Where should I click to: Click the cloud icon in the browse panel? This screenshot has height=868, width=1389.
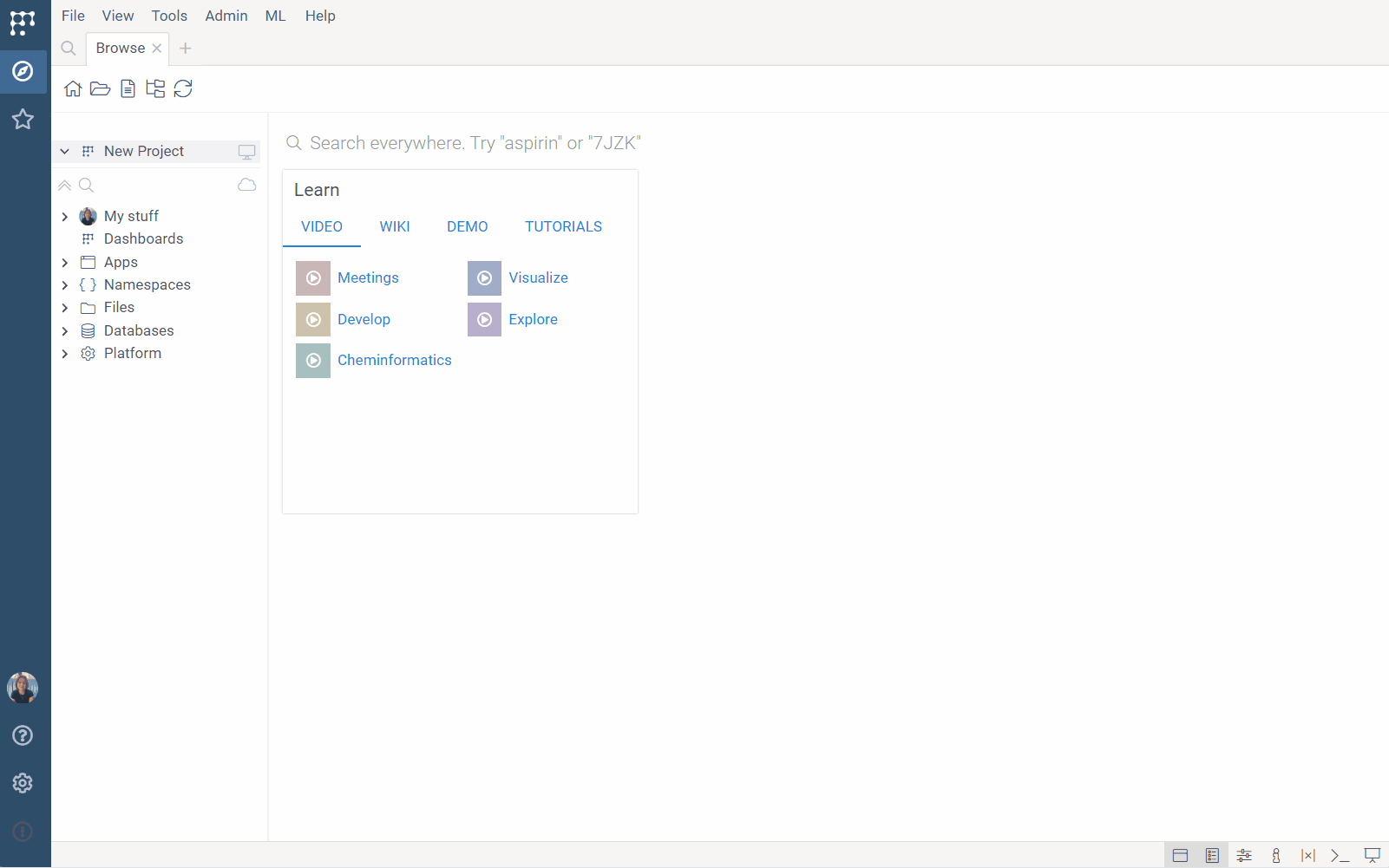click(247, 185)
